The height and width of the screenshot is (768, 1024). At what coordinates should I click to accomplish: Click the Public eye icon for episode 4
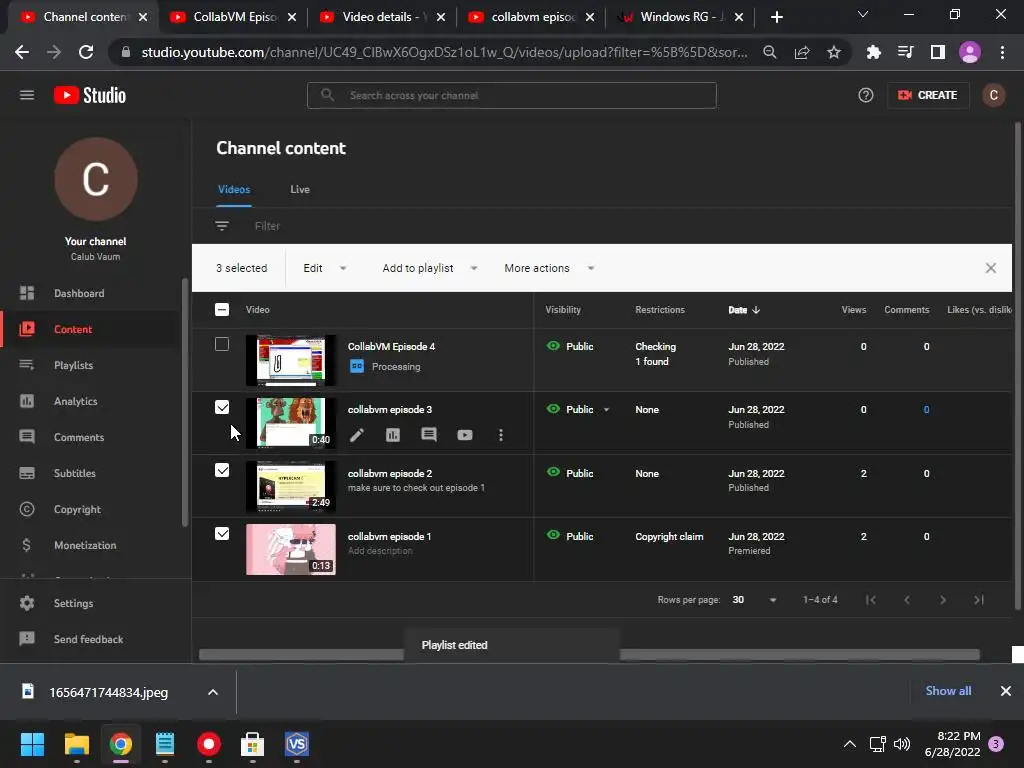pos(553,346)
